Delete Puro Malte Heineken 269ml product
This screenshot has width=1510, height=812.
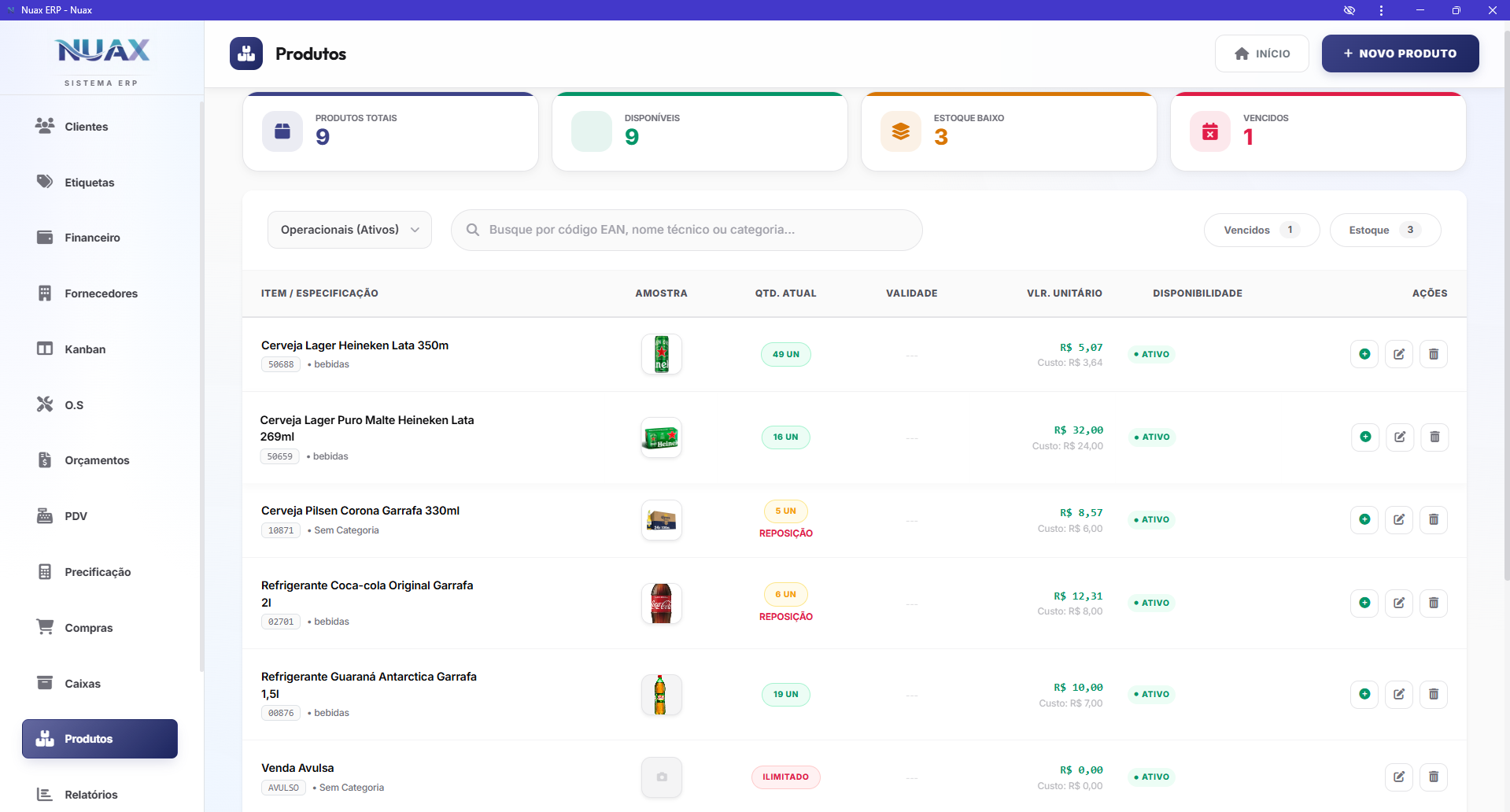[x=1434, y=437]
